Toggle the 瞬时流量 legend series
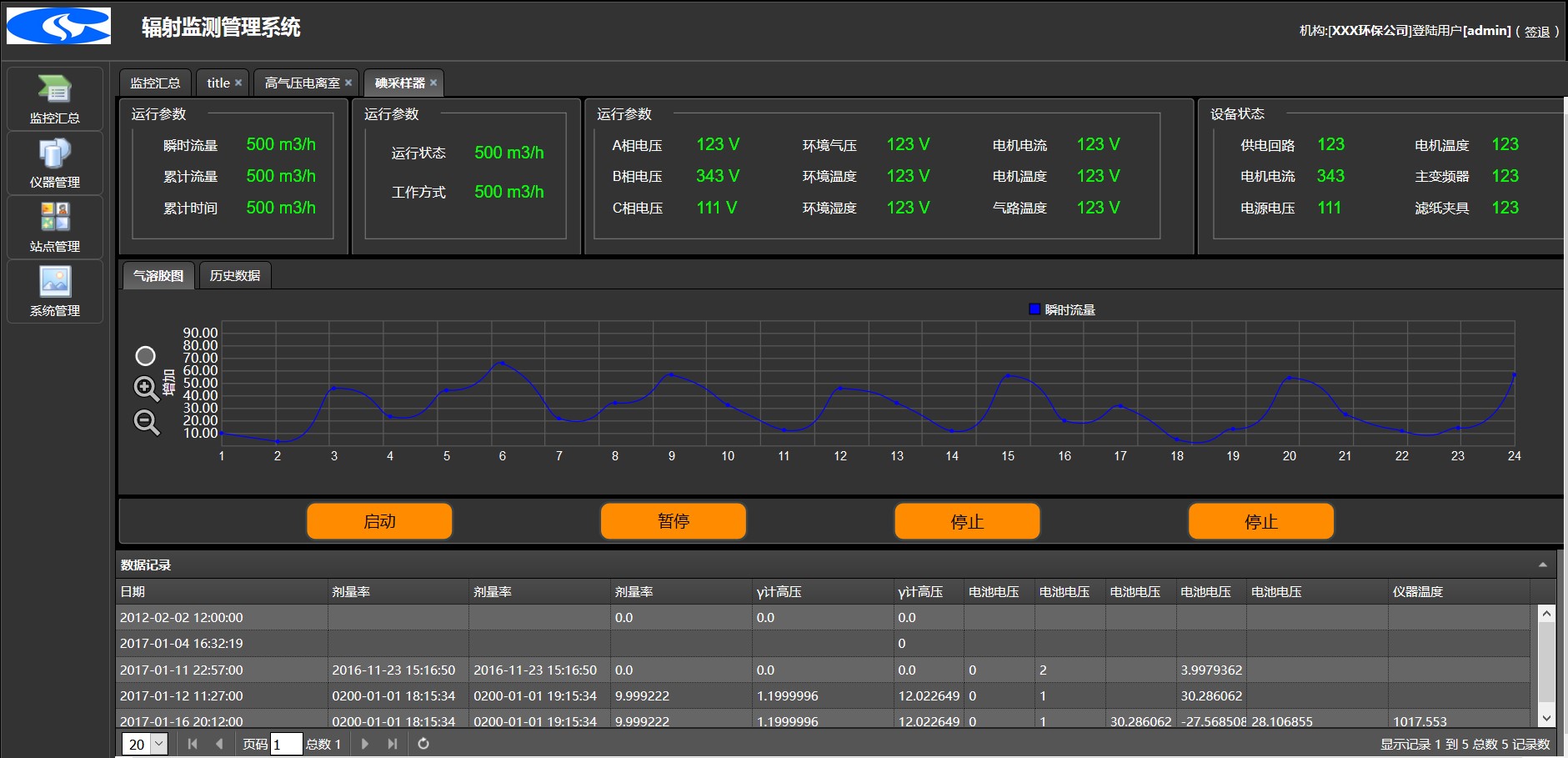1568x758 pixels. coord(1062,309)
